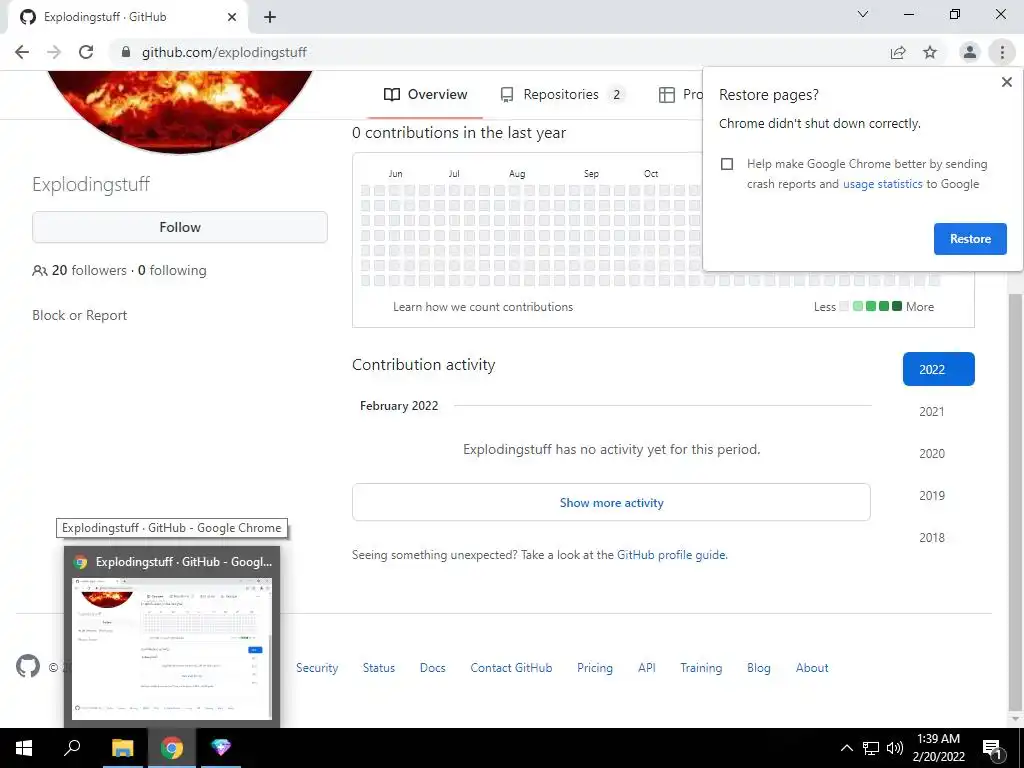This screenshot has width=1024, height=768.
Task: Select 2019 contribution year
Action: click(x=931, y=496)
